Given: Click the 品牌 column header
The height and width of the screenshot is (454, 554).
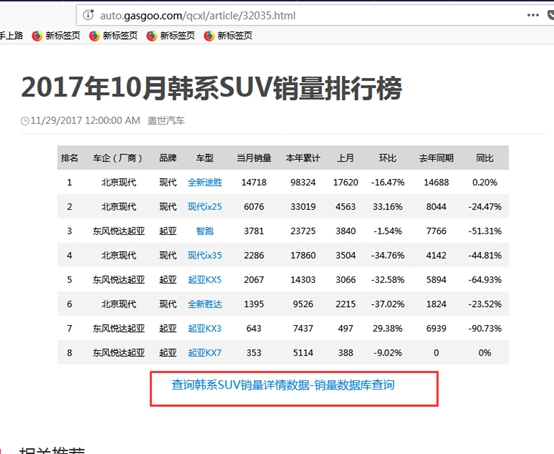Looking at the screenshot, I should tap(168, 158).
